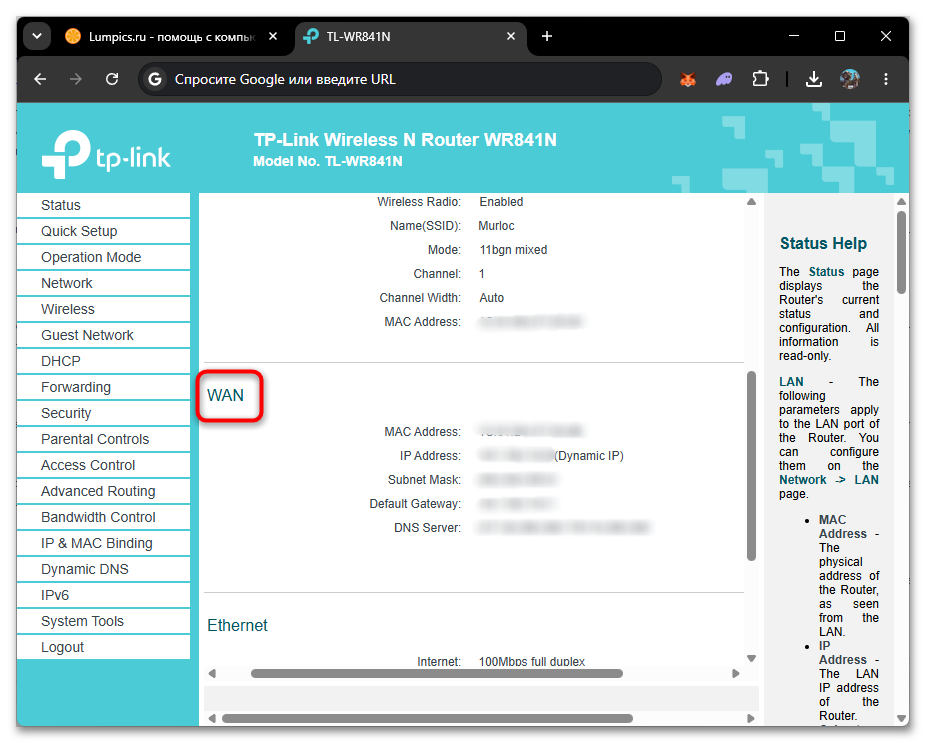Select Operation Mode menu item
Viewport: 926px width, 743px height.
(103, 257)
